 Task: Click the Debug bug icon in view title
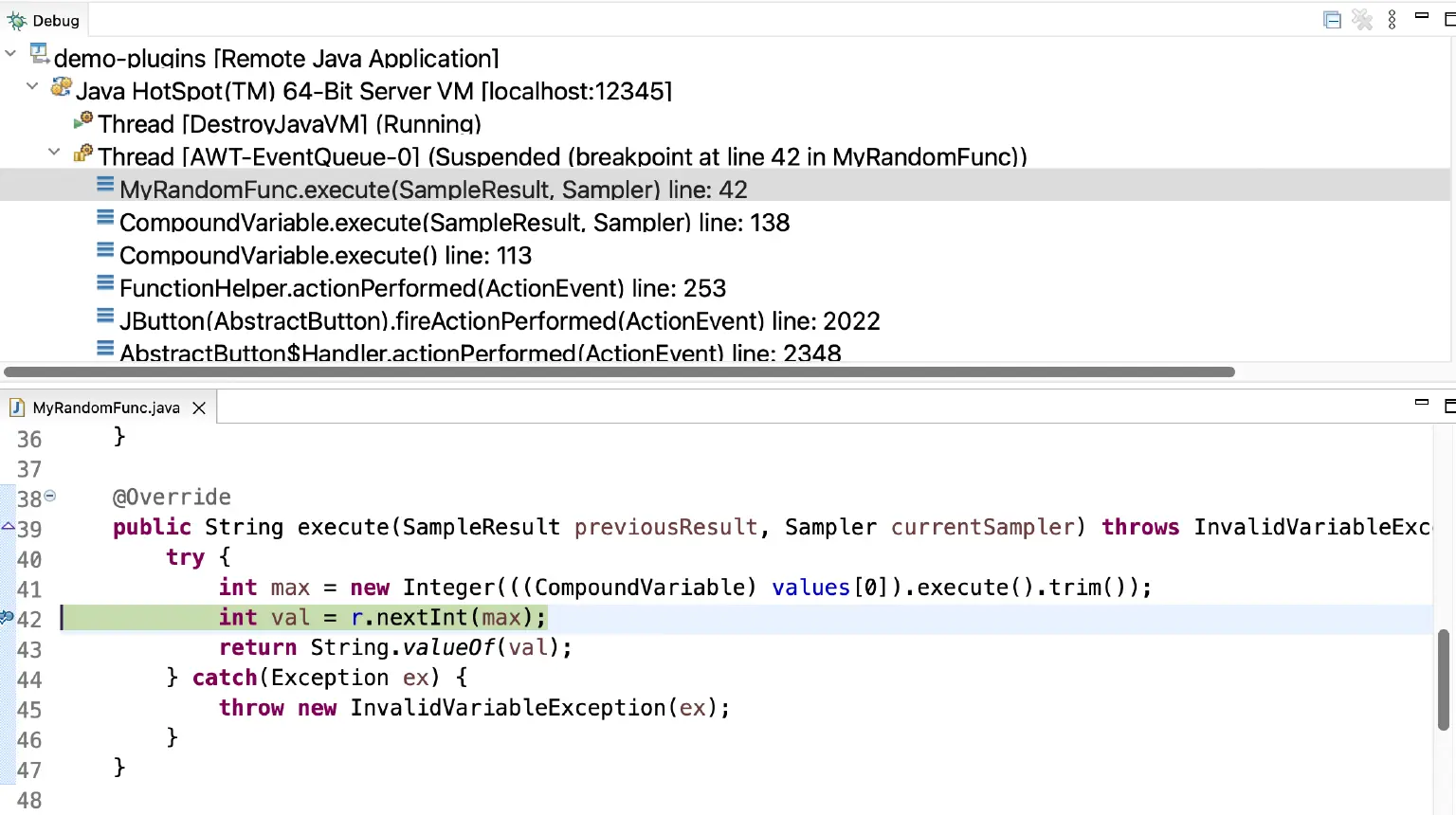[16, 21]
